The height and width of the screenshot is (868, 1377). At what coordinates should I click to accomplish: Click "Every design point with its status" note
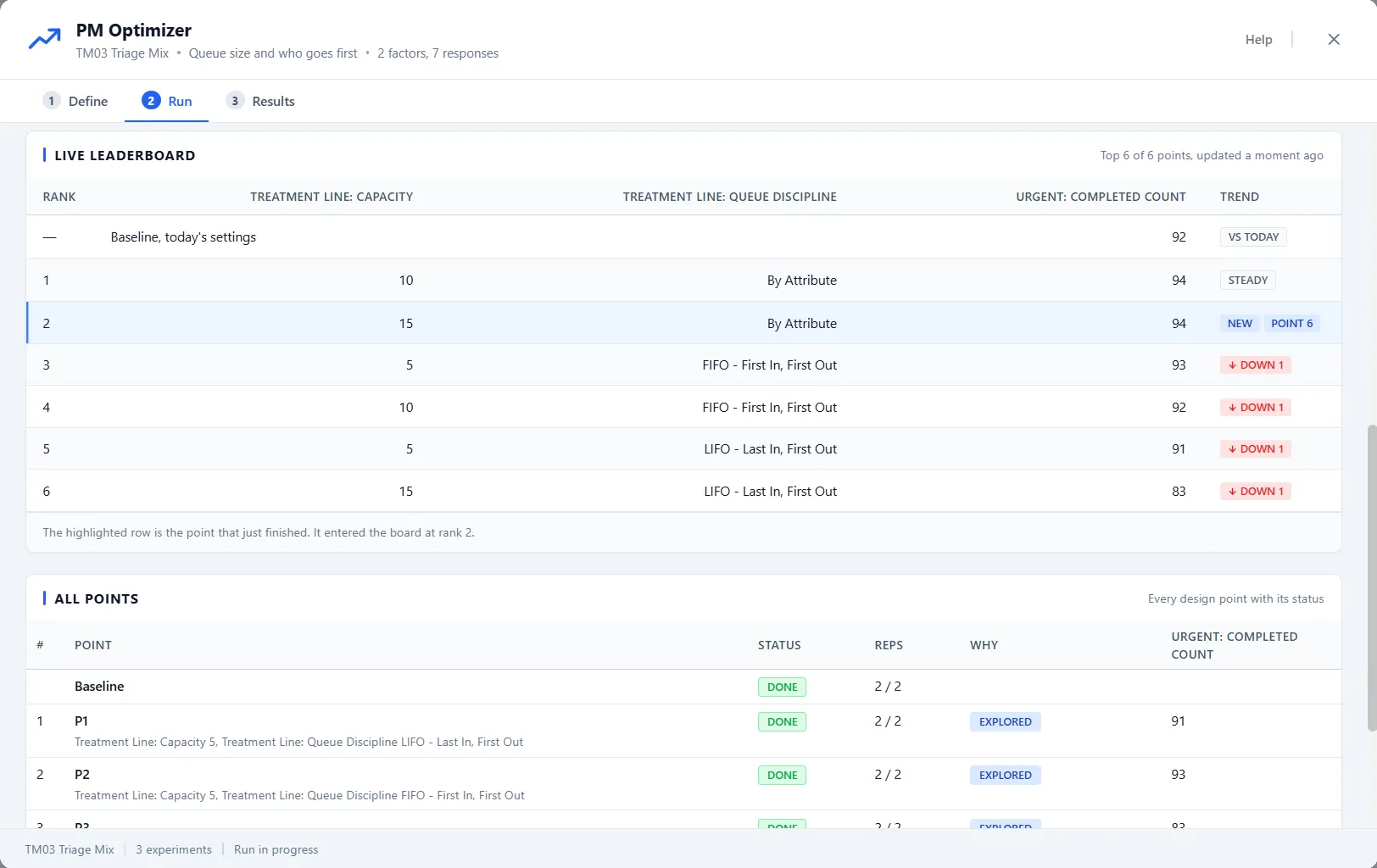pyautogui.click(x=1235, y=599)
